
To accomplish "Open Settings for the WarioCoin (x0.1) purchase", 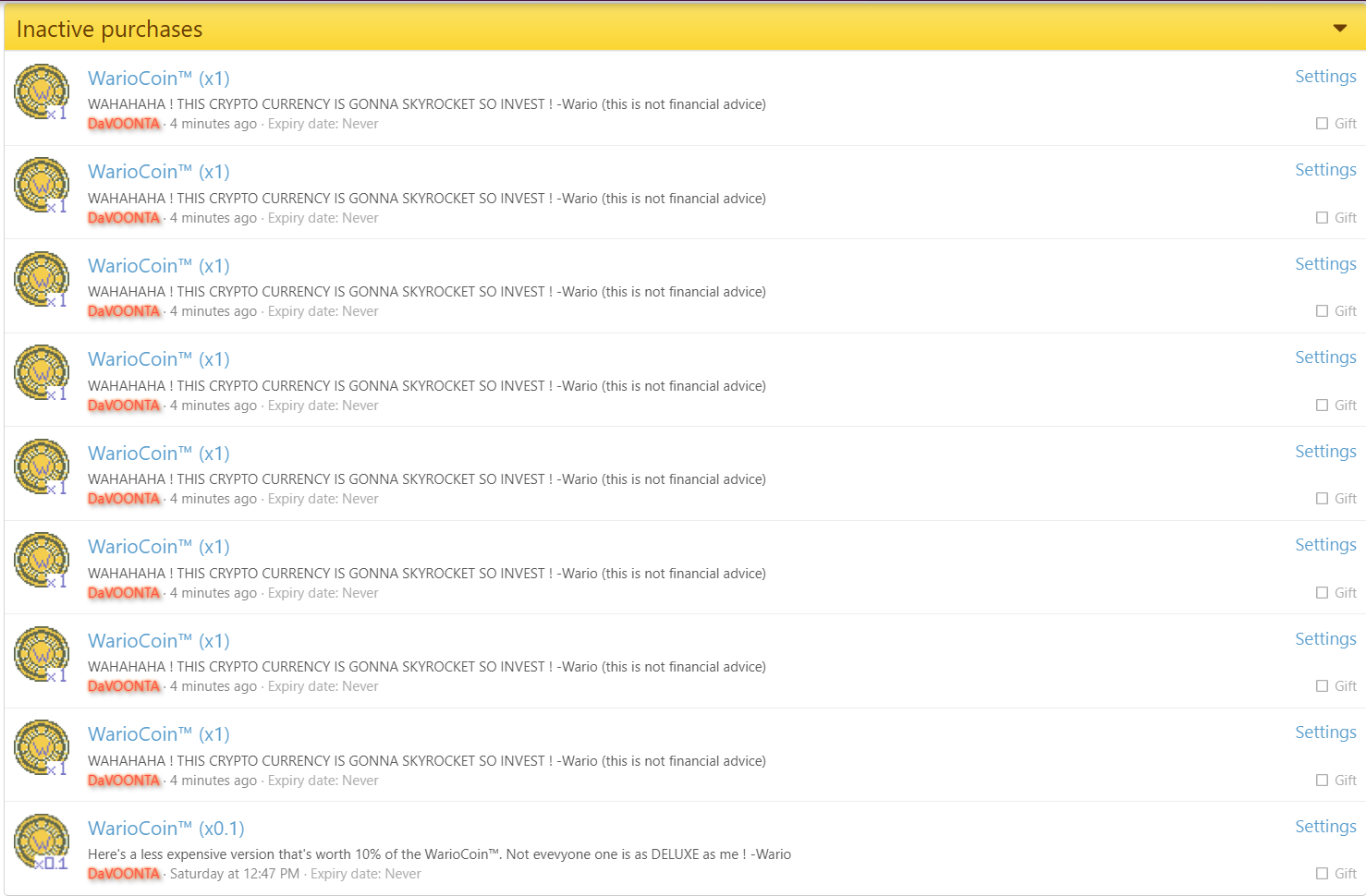I will (x=1324, y=827).
